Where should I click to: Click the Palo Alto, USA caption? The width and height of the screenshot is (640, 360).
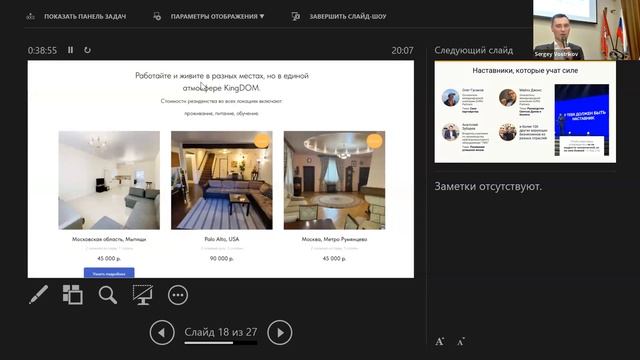pyautogui.click(x=222, y=239)
